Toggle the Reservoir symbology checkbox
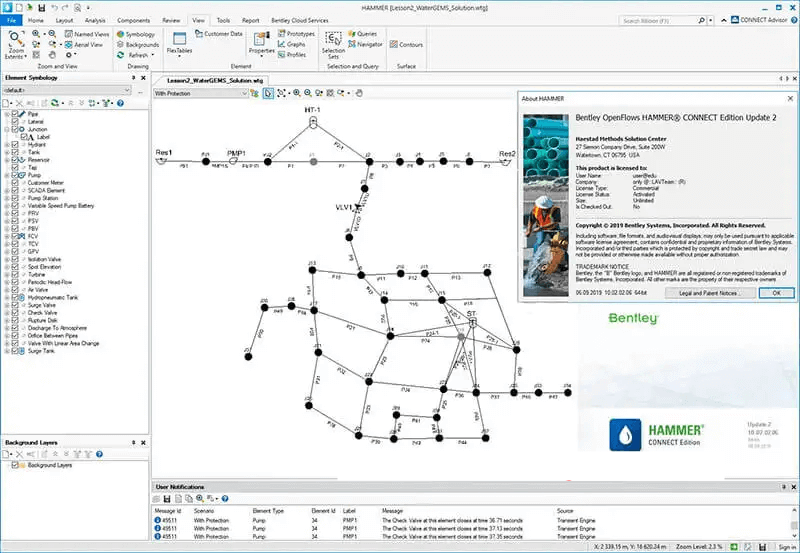This screenshot has width=800, height=553. coord(15,160)
